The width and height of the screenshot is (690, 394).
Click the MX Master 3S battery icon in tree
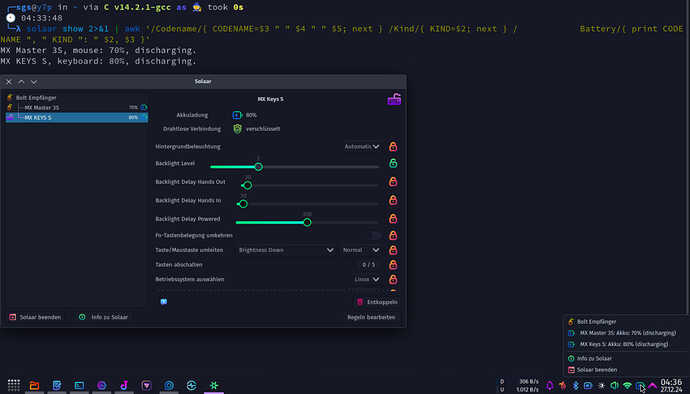144,107
